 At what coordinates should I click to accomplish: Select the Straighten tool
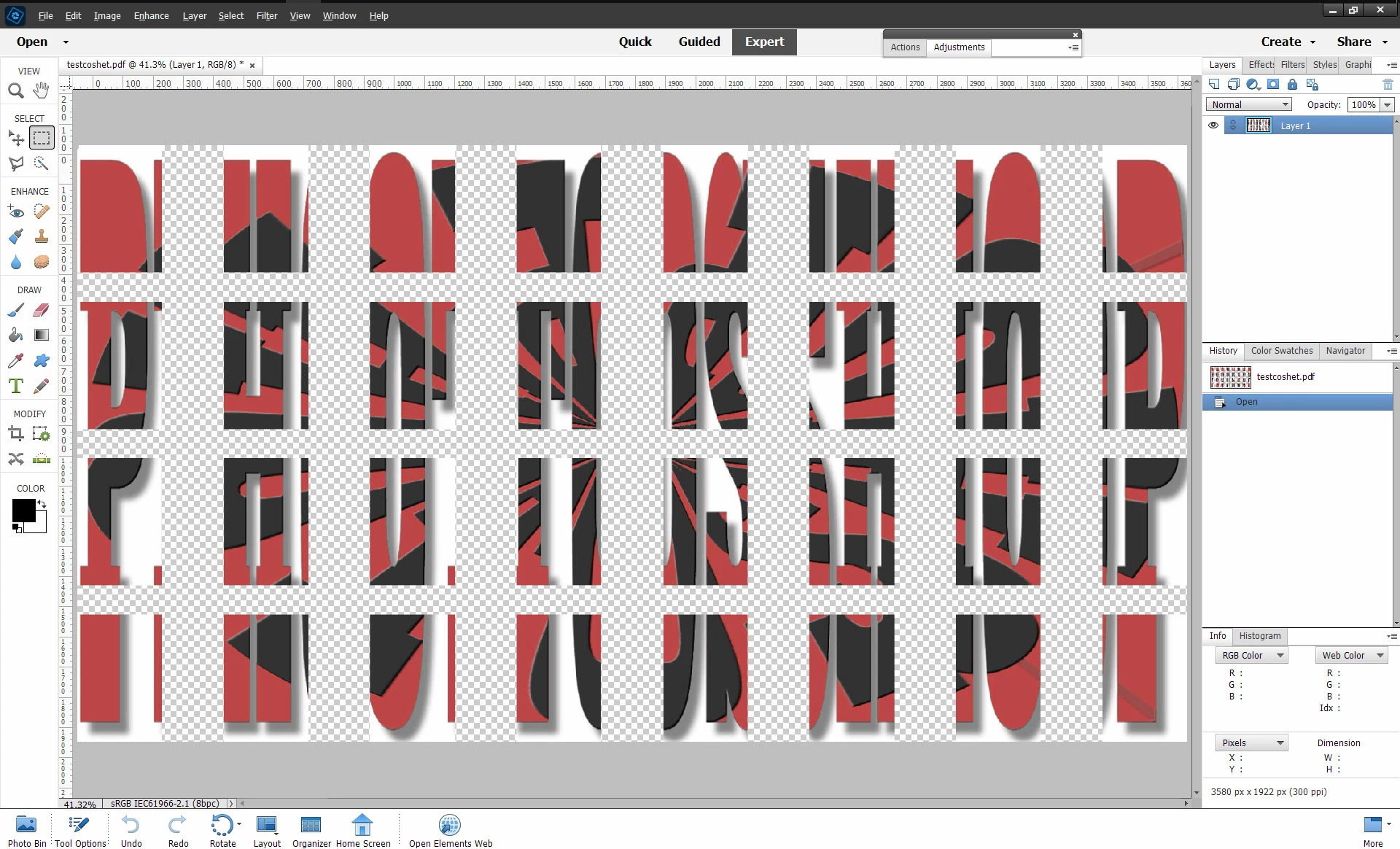click(x=42, y=459)
